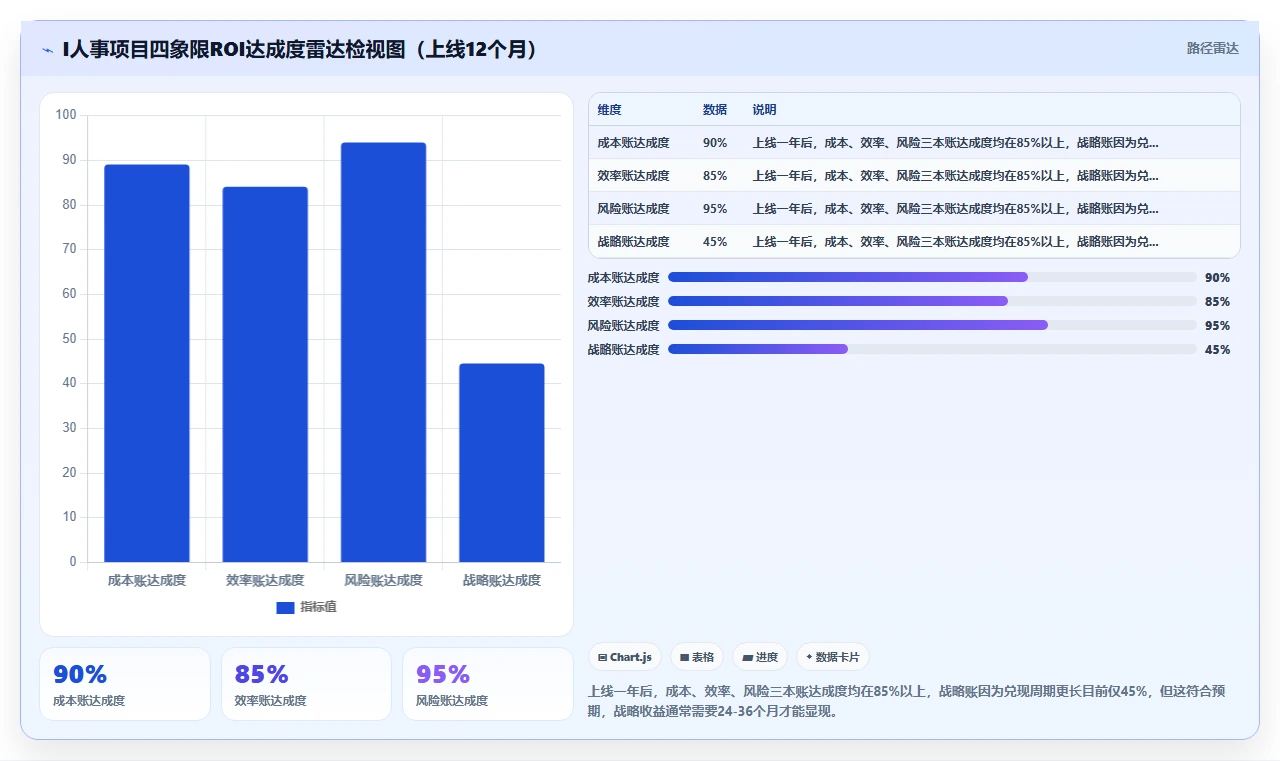The image size is (1280, 761).
Task: Click the 效率账达成度 85% progress bar
Action: click(932, 301)
